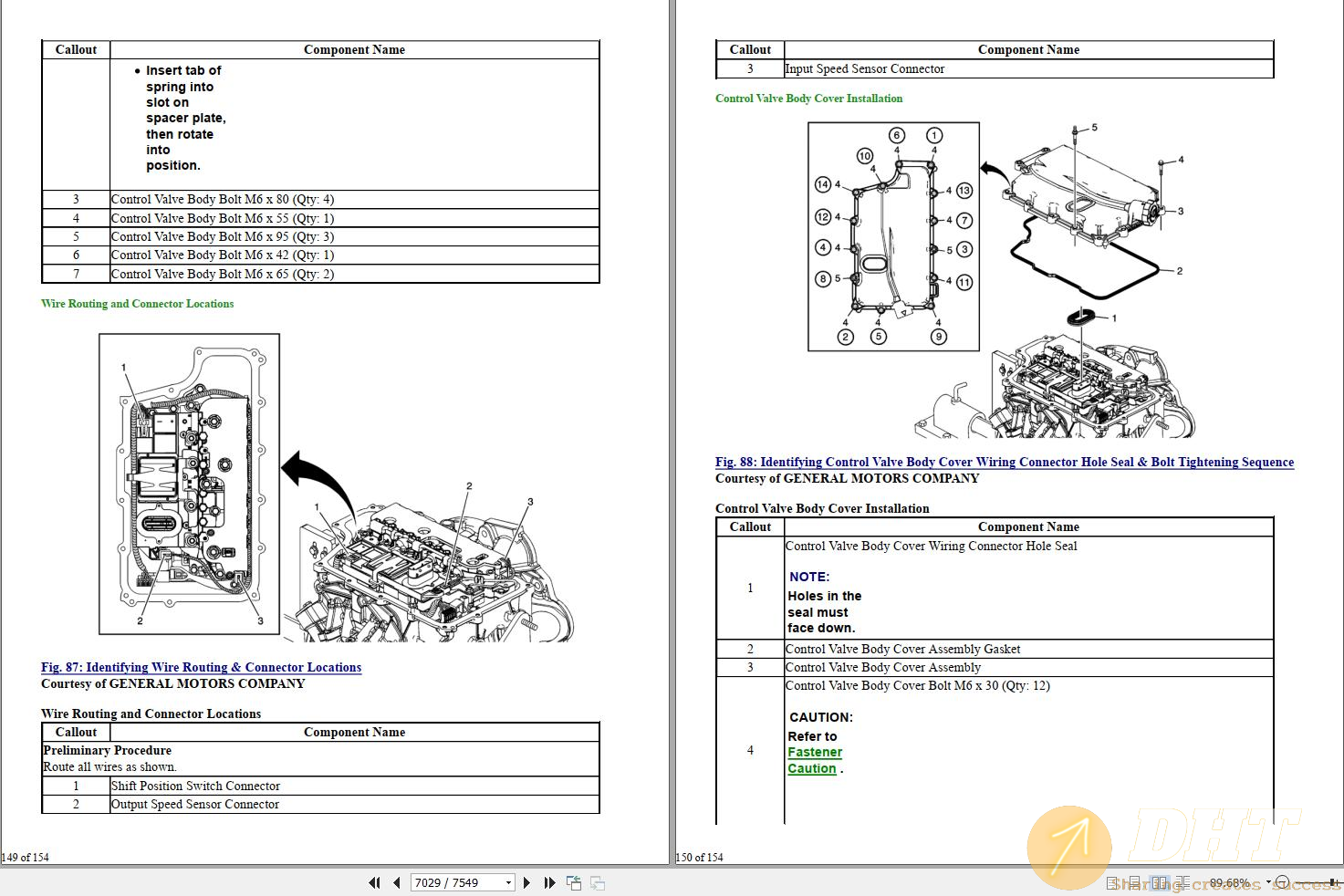This screenshot has height=896, width=1344.
Task: Go to the first page of the document
Action: [x=374, y=882]
